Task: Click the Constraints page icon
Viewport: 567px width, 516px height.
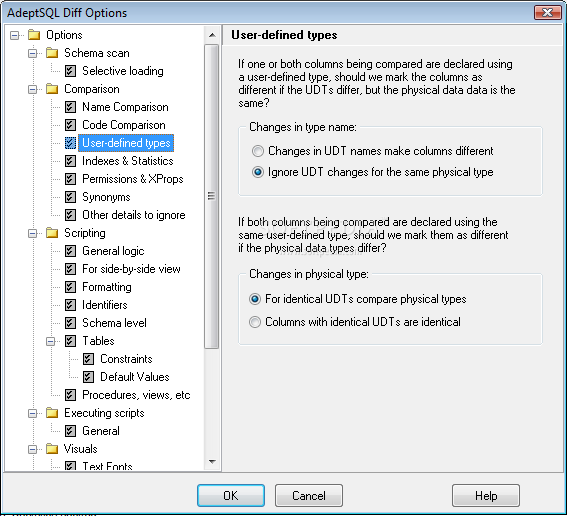Action: pos(88,359)
